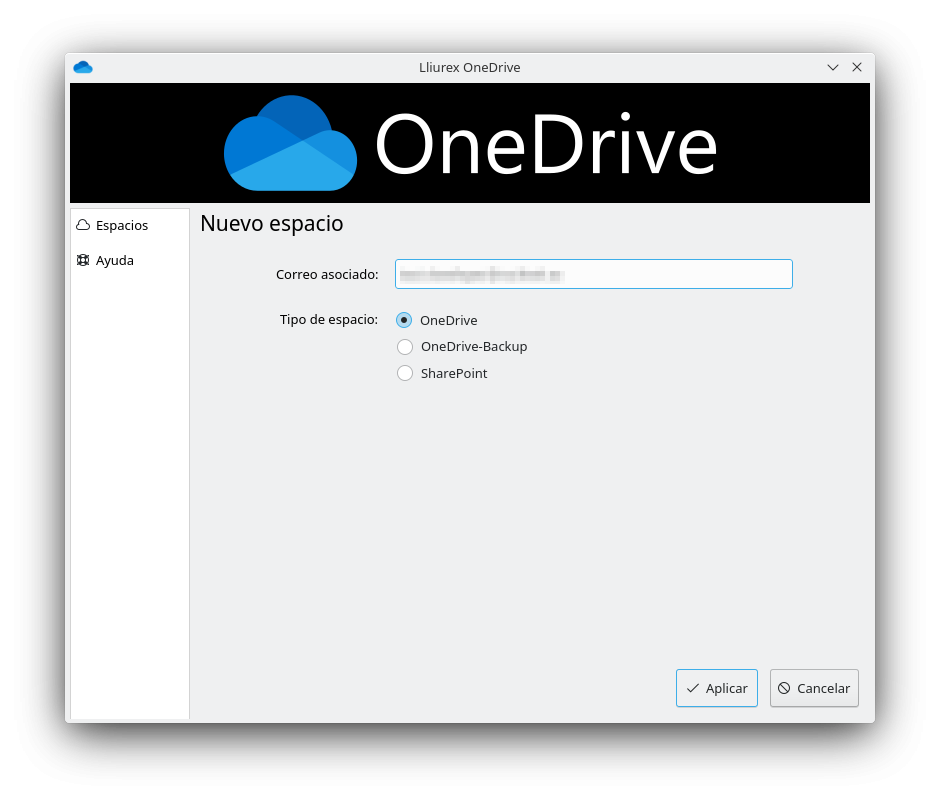The width and height of the screenshot is (940, 800).
Task: Select the OneDrive-Backup option
Action: pos(404,346)
